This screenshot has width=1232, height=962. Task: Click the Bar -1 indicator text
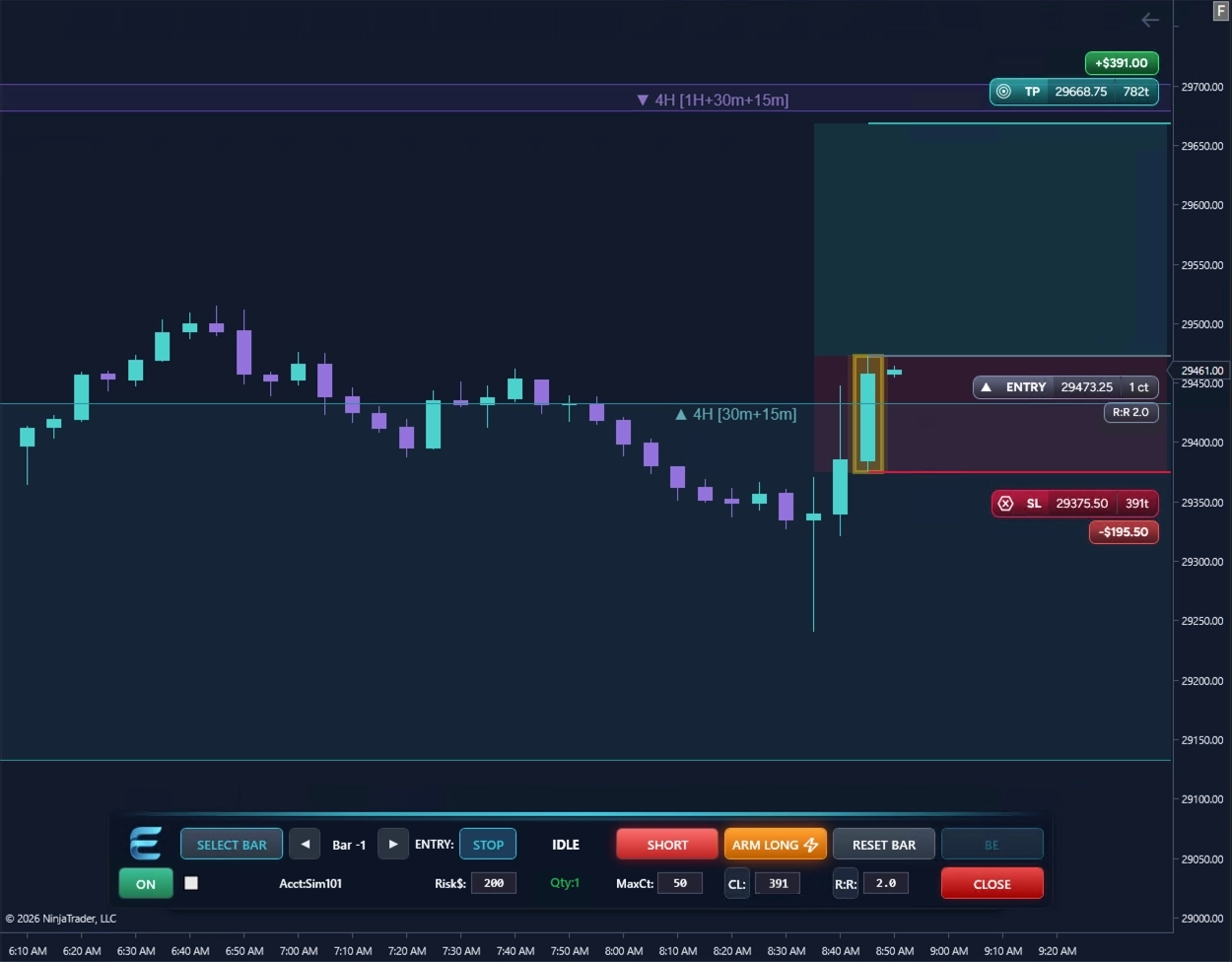tap(349, 845)
